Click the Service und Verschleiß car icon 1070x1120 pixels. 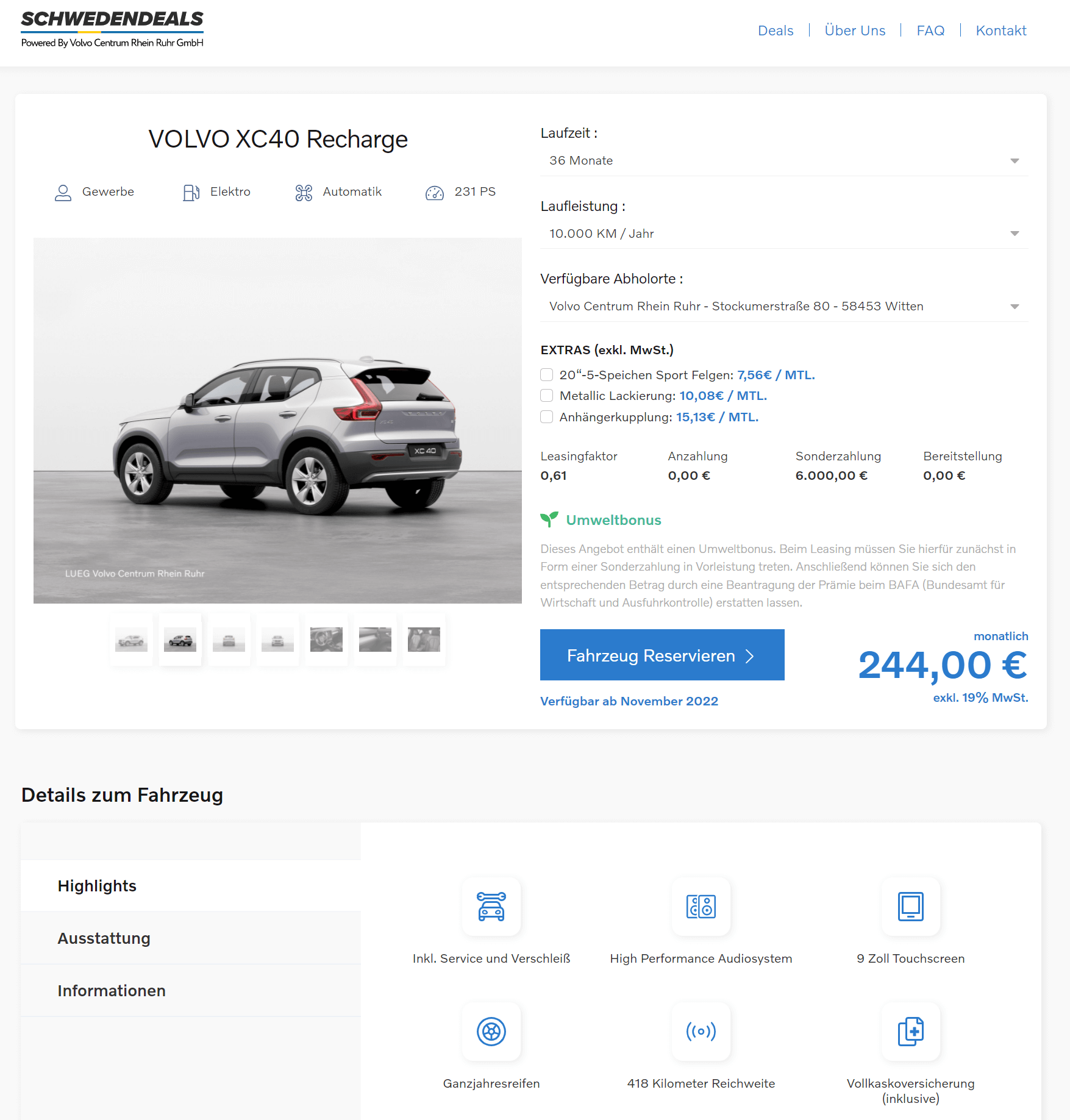click(x=491, y=907)
